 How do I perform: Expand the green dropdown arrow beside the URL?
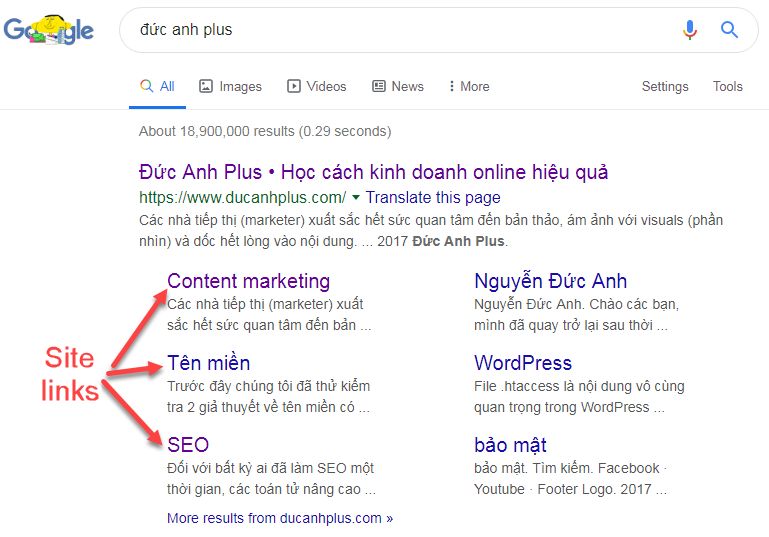pyautogui.click(x=356, y=197)
